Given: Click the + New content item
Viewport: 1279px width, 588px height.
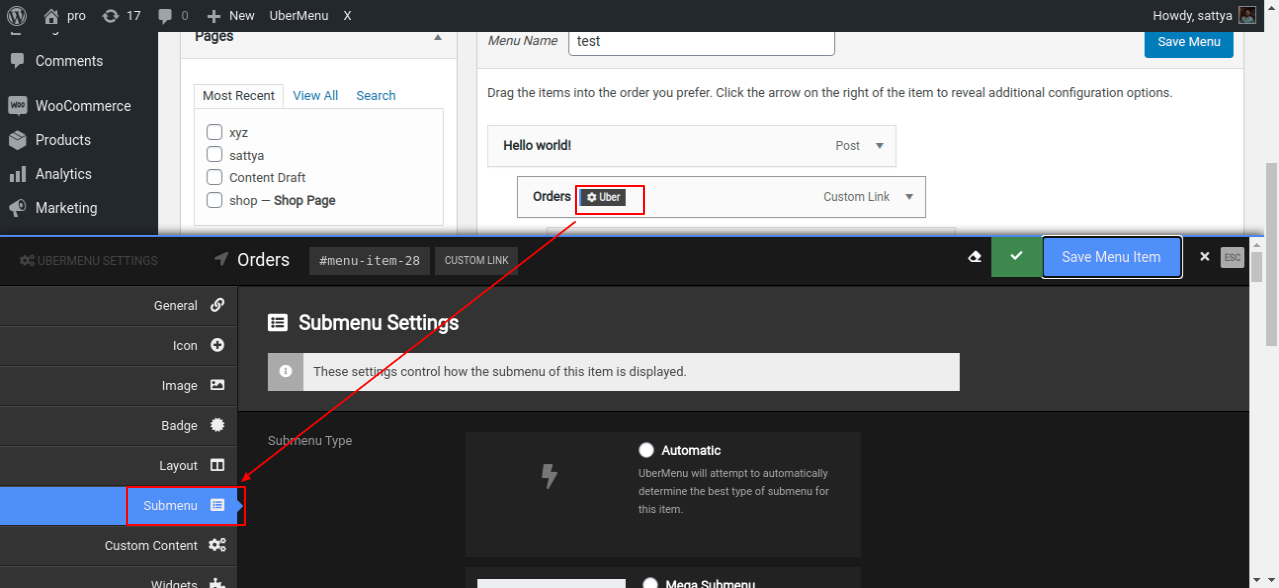Looking at the screenshot, I should [230, 15].
